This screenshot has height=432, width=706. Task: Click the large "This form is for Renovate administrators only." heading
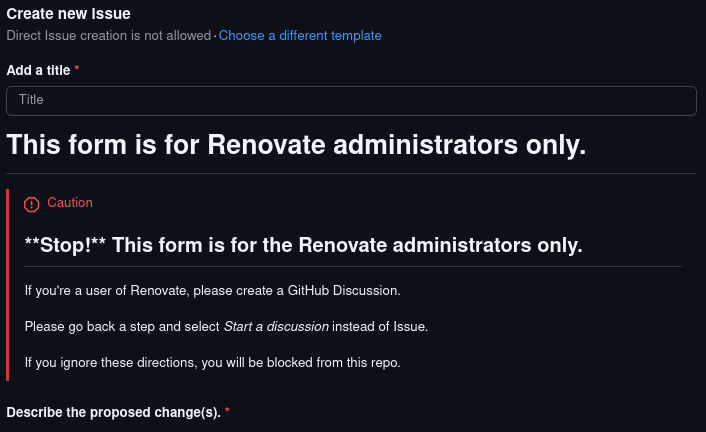[296, 144]
